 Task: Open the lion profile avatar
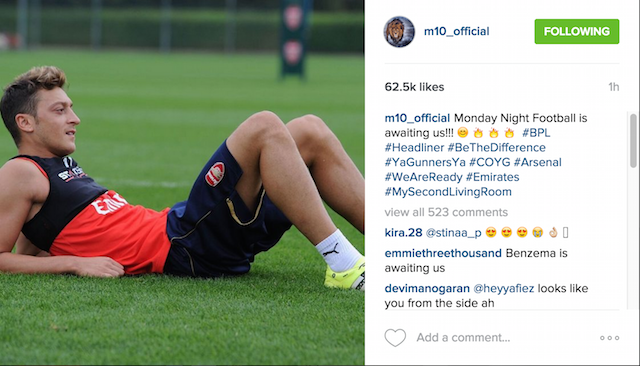[x=399, y=31]
